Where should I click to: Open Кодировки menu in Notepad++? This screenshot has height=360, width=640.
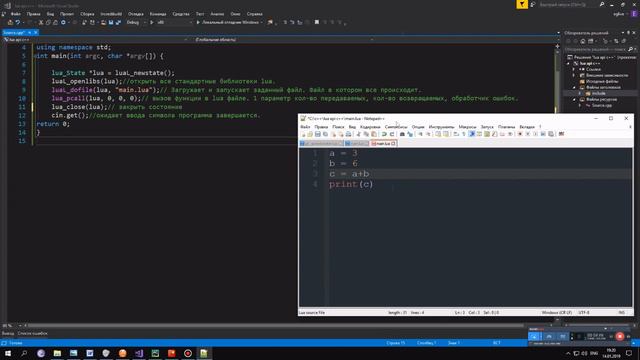(370, 127)
